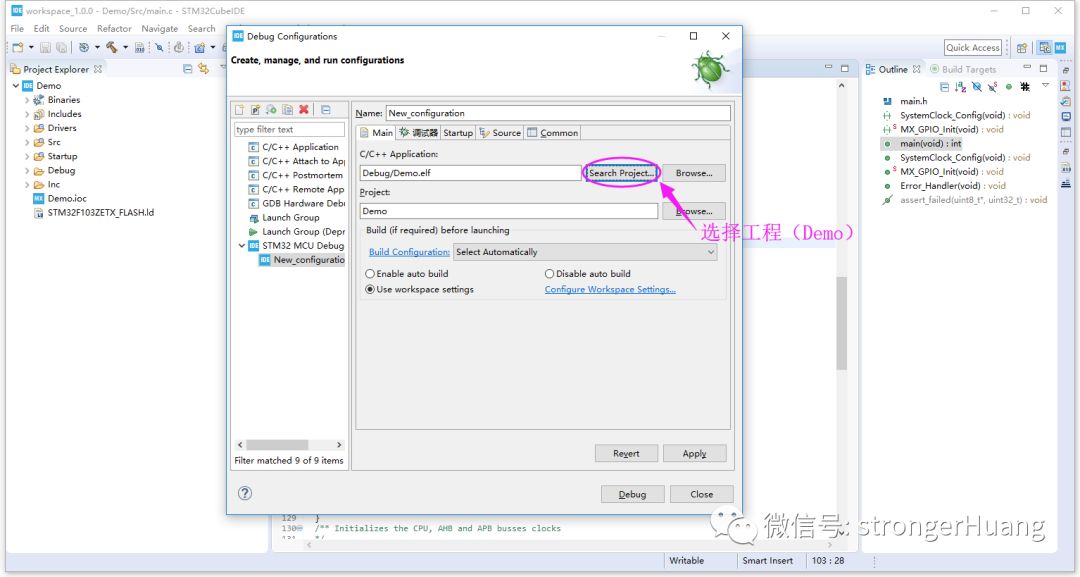Screen dimensions: 1080x577
Task: Switch to the Startup tab
Action: click(457, 133)
